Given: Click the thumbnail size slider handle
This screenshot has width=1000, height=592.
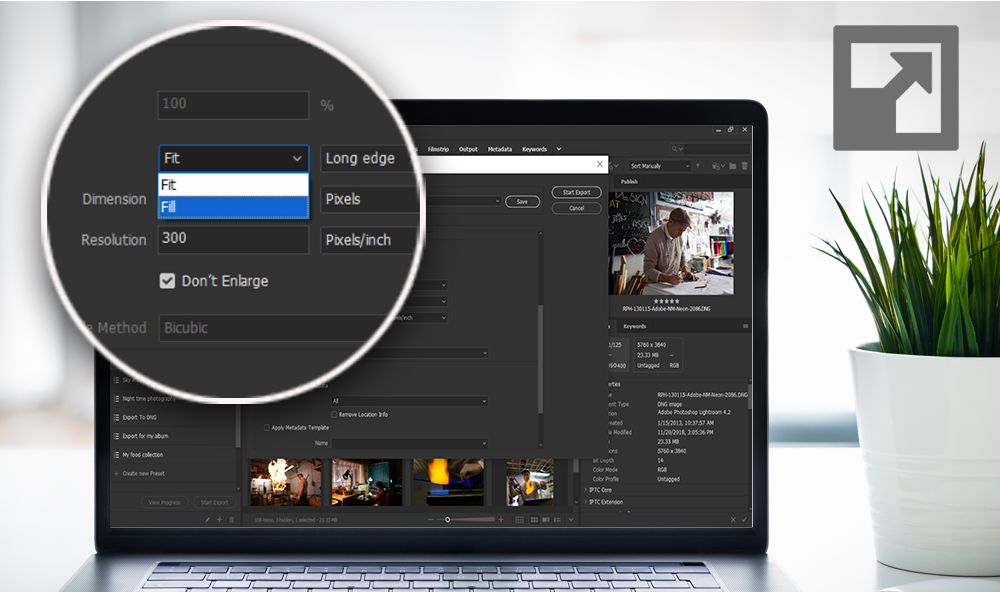Looking at the screenshot, I should point(448,520).
